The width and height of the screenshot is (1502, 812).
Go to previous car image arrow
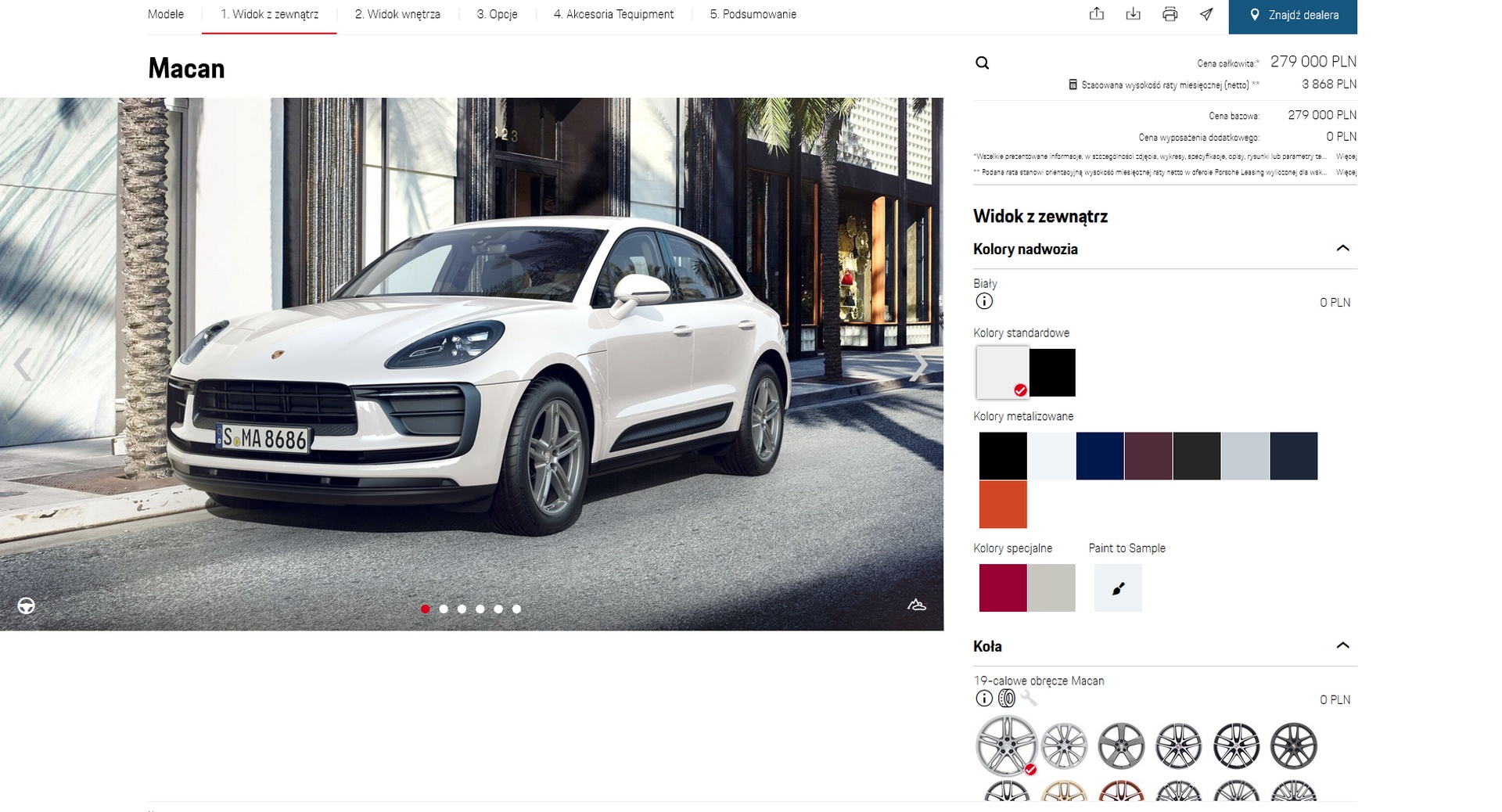pos(23,365)
